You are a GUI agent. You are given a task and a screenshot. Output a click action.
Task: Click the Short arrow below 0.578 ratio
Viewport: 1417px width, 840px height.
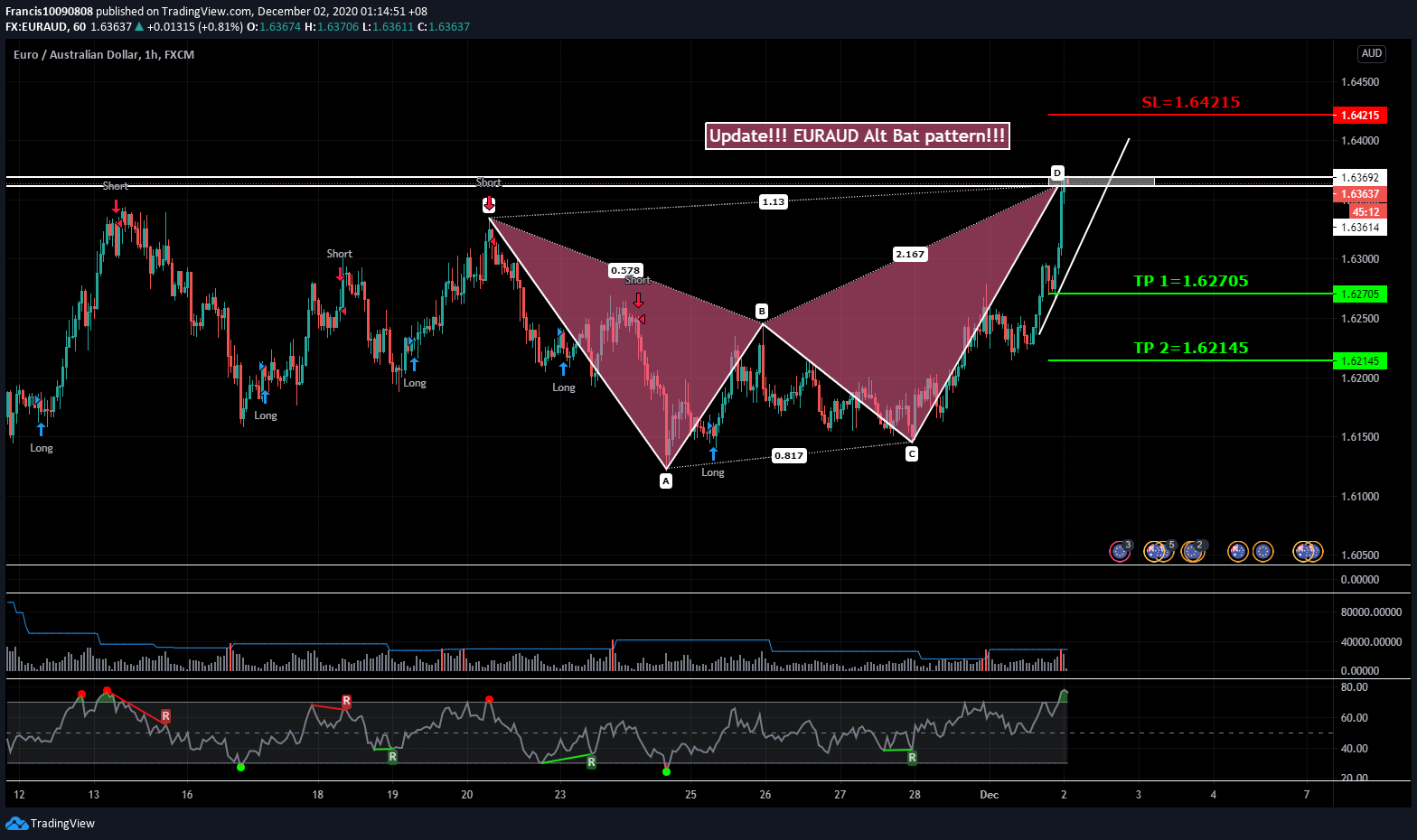pos(638,300)
